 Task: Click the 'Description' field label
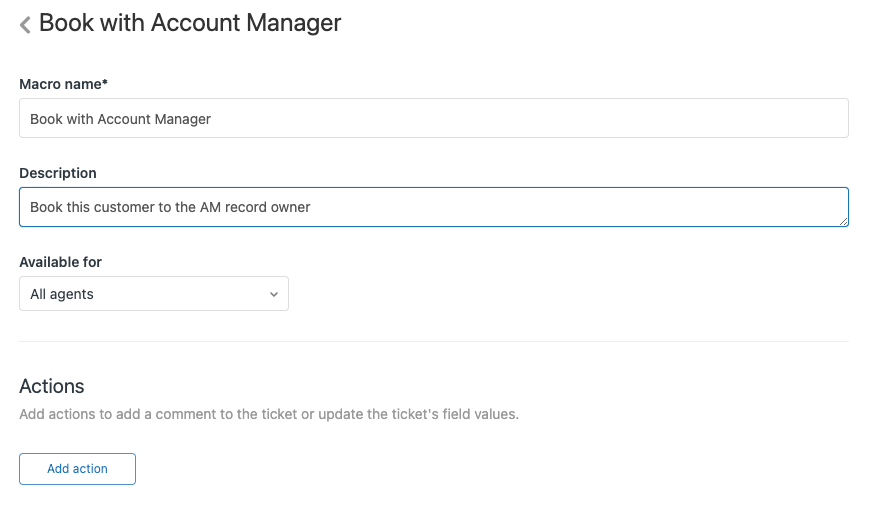(58, 173)
